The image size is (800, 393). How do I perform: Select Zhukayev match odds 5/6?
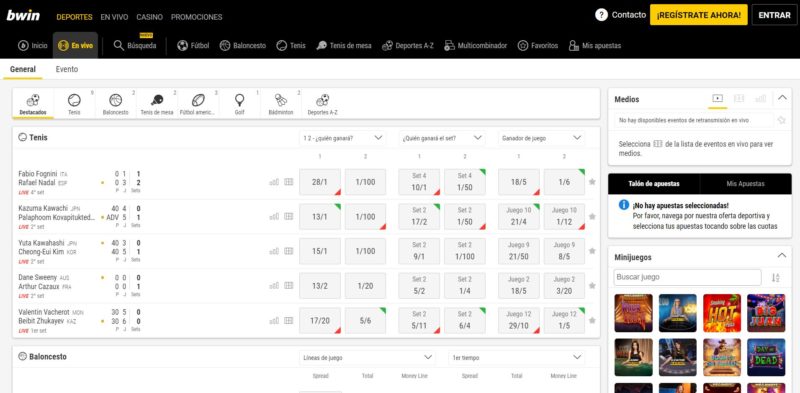365,321
